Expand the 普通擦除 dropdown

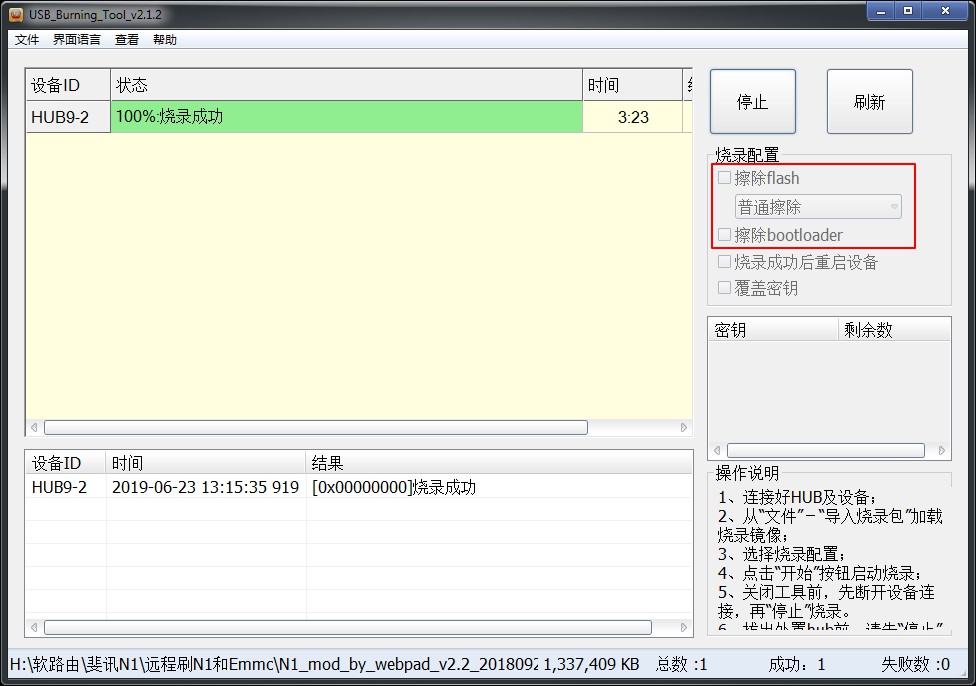click(x=818, y=207)
